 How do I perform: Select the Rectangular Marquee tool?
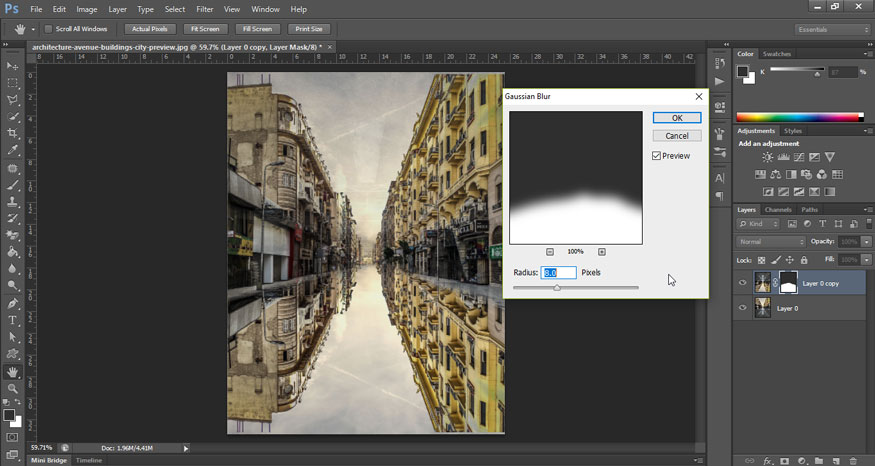[x=12, y=83]
